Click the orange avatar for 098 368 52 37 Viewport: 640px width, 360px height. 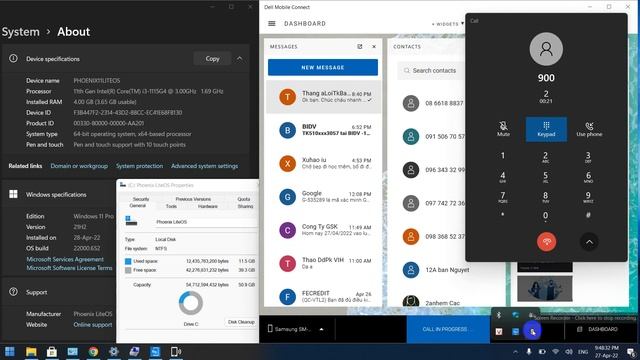coord(411,237)
